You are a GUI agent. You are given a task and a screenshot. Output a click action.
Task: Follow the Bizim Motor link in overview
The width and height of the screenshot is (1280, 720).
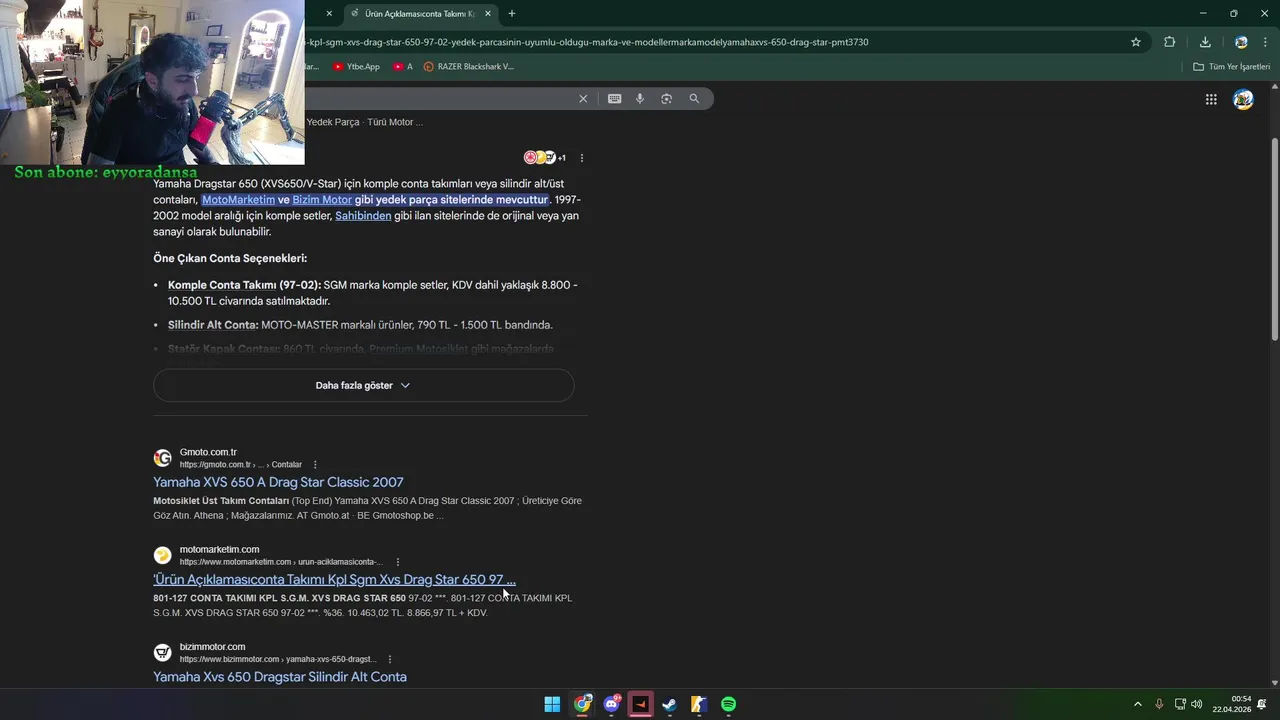322,200
